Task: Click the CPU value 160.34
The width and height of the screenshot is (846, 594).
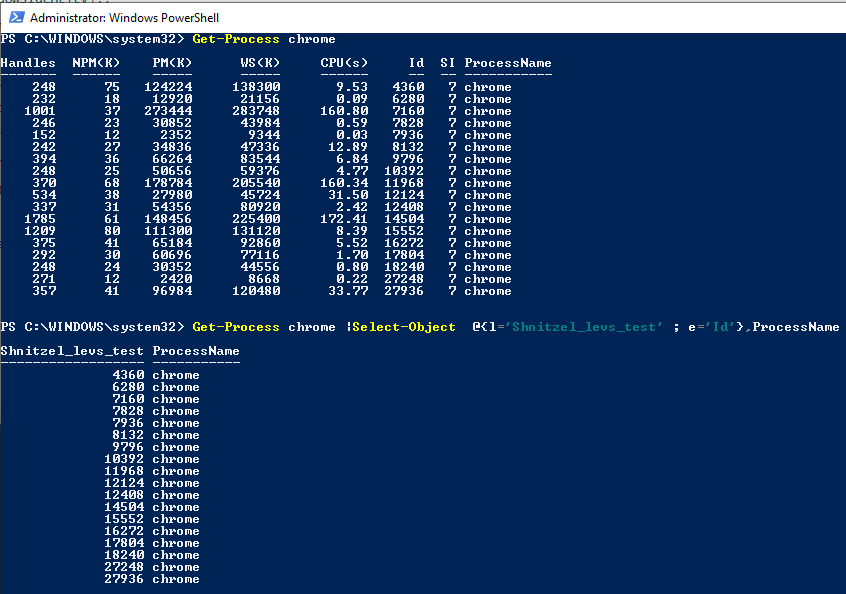Action: click(x=344, y=183)
